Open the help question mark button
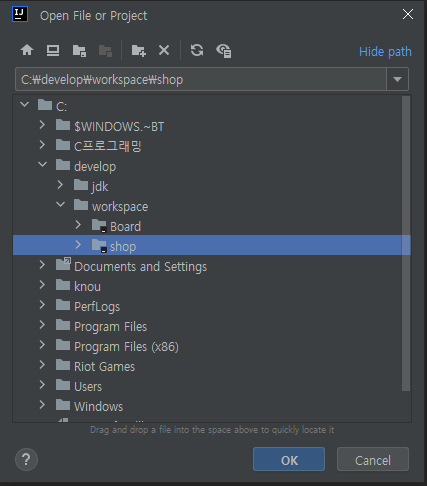 coord(26,459)
